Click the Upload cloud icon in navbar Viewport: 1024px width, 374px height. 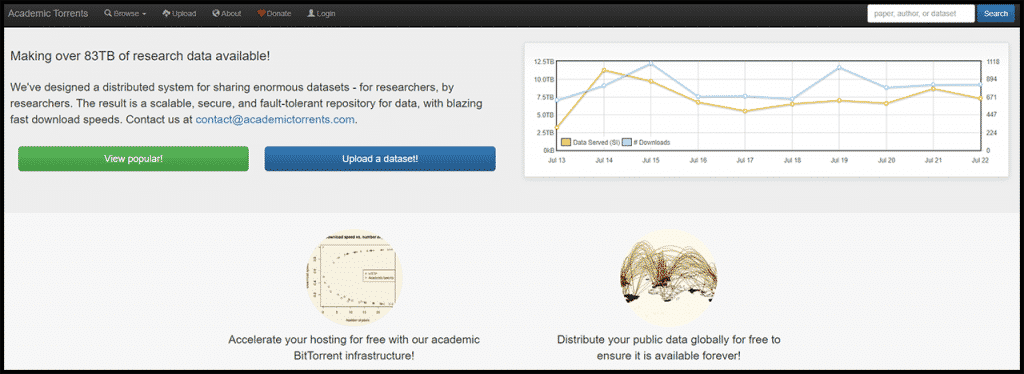click(167, 13)
